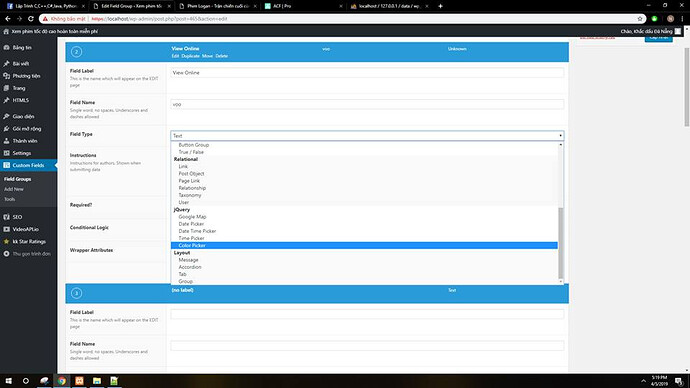Open Field Groups submenu item
The image size is (690, 388).
[x=18, y=179]
